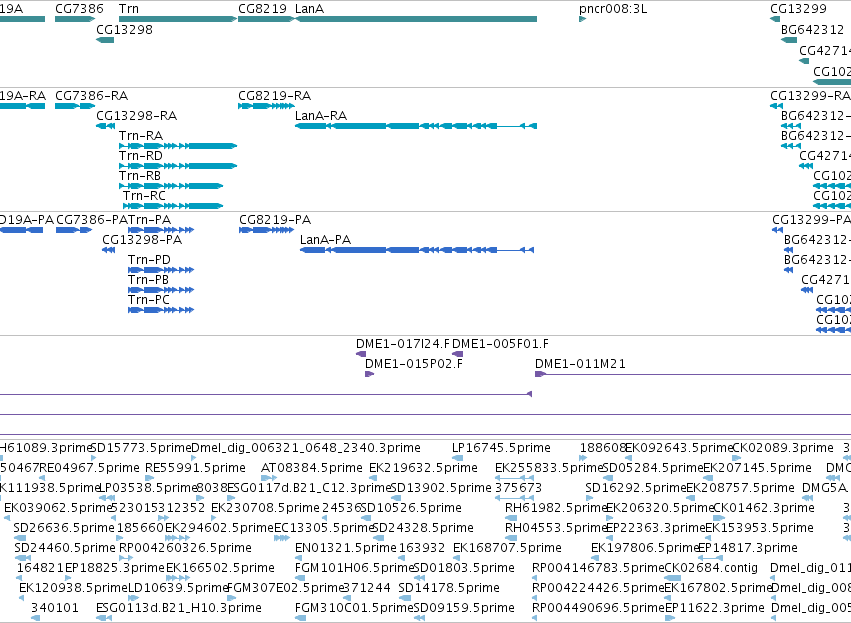The image size is (851, 623).
Task: Select the CG8219-PA CDS label
Action: point(275,220)
